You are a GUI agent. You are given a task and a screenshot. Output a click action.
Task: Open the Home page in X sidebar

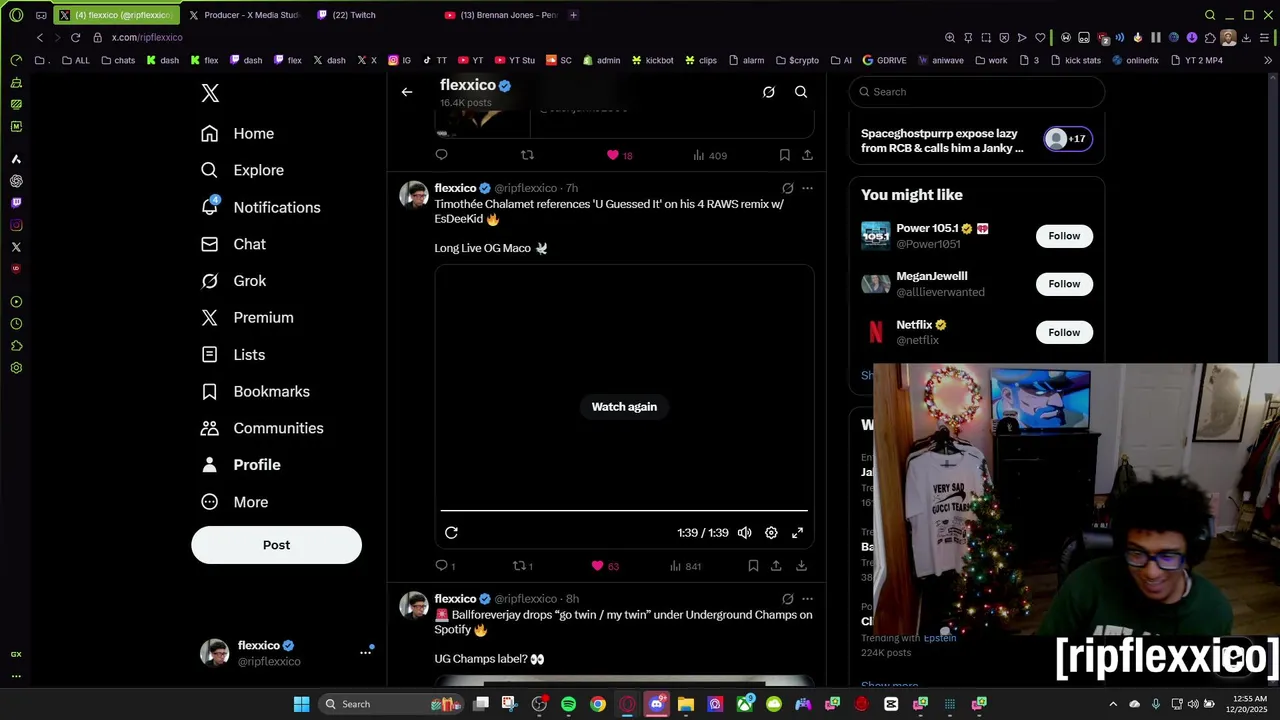click(x=238, y=133)
